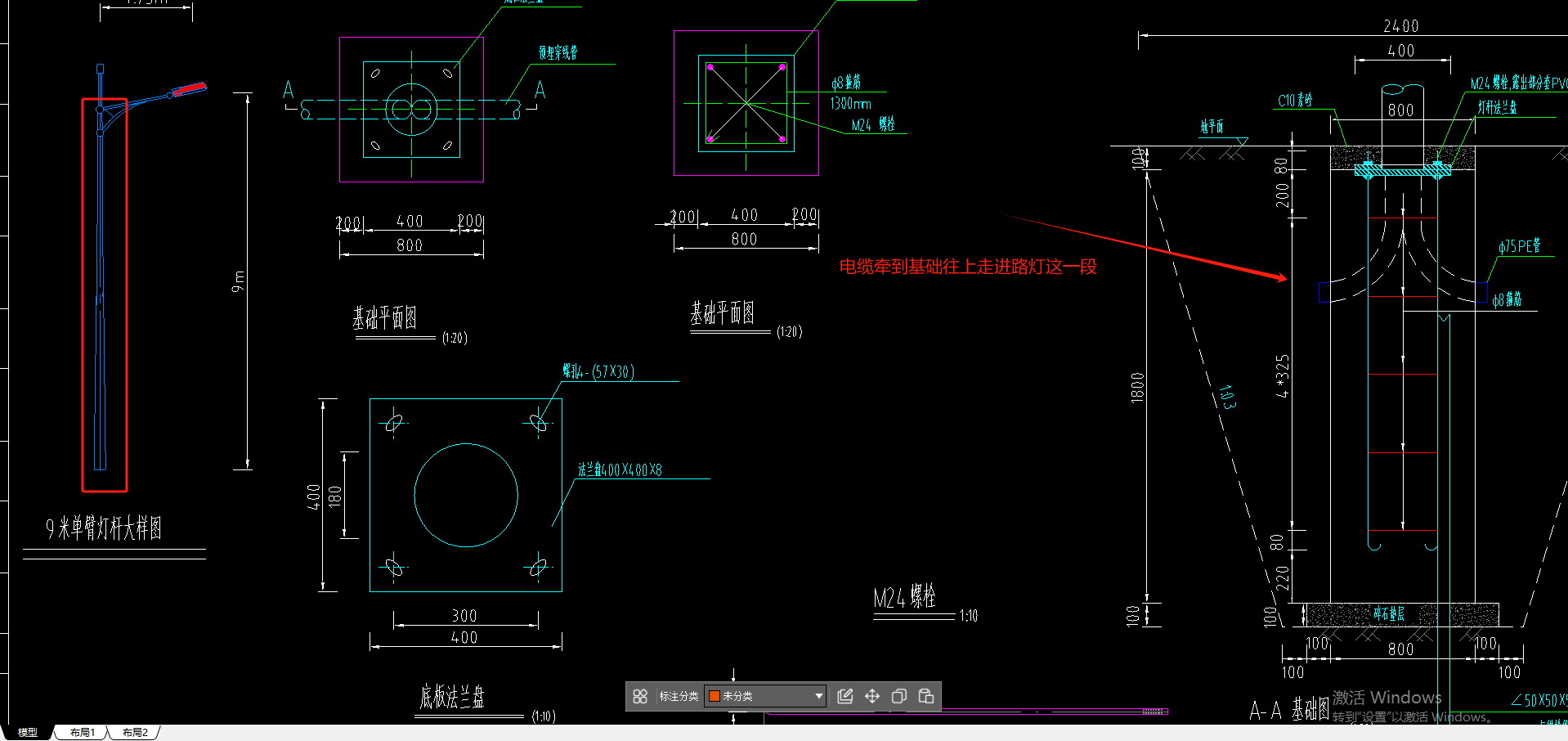Click the A-A 基础图 title
Screen dimensions: 1568x741
1289,709
